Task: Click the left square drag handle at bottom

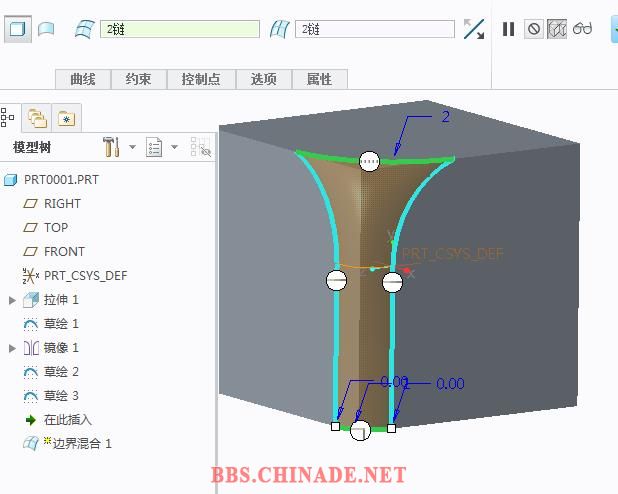Action: (335, 426)
